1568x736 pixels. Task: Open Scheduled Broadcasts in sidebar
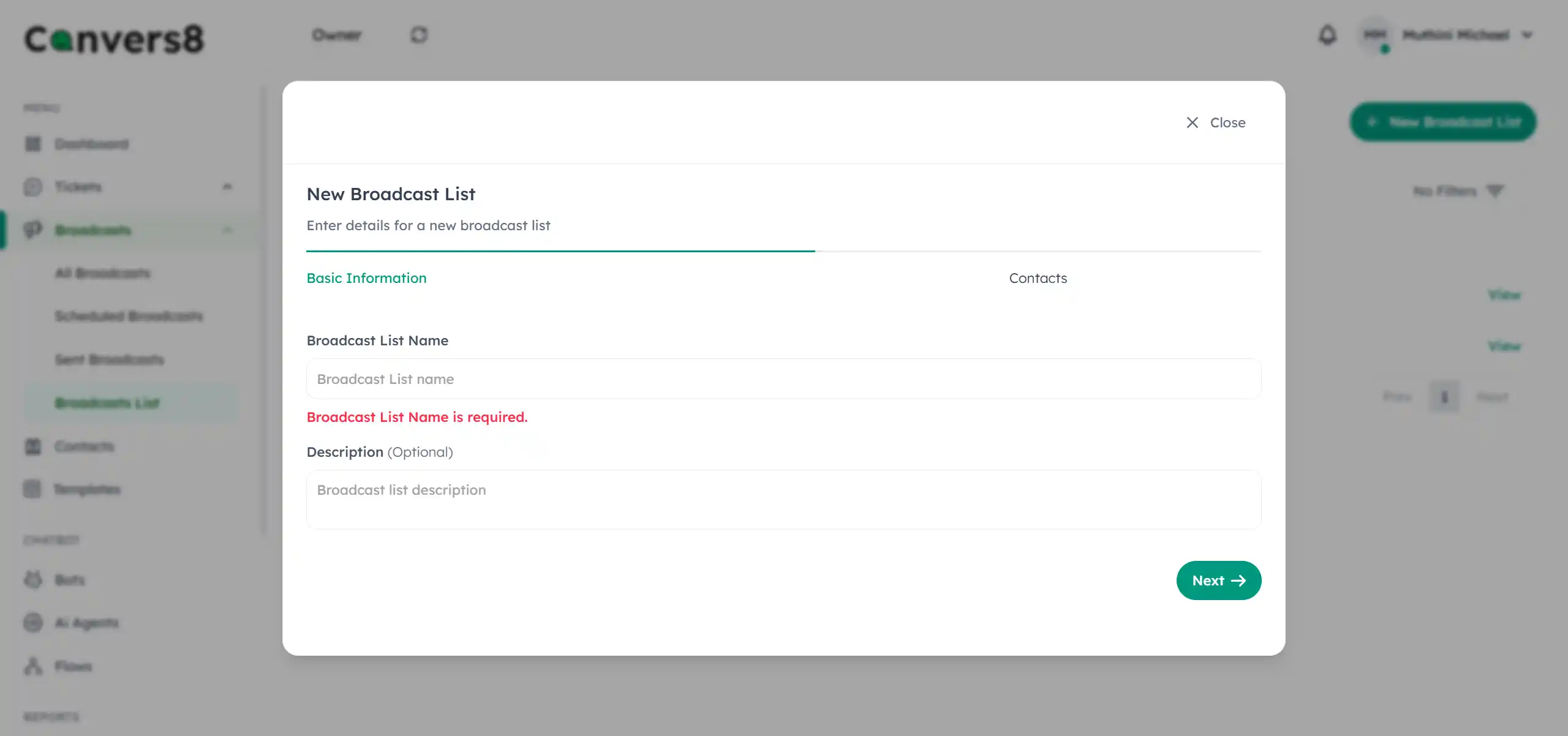[129, 316]
